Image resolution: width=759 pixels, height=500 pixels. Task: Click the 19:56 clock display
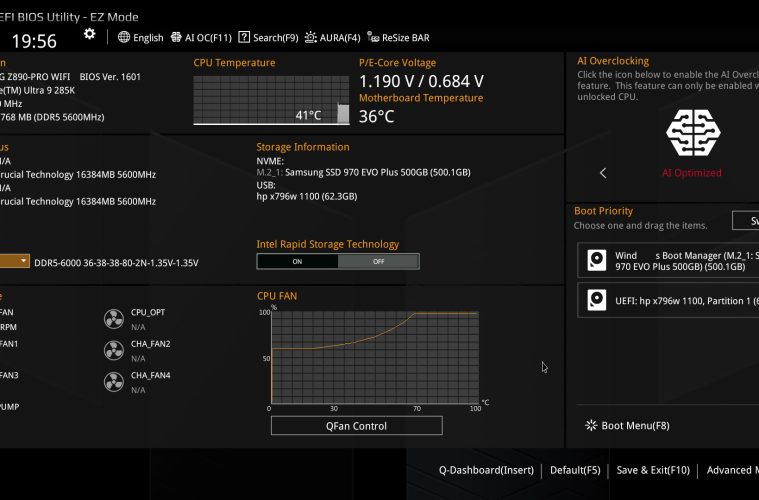(x=34, y=41)
